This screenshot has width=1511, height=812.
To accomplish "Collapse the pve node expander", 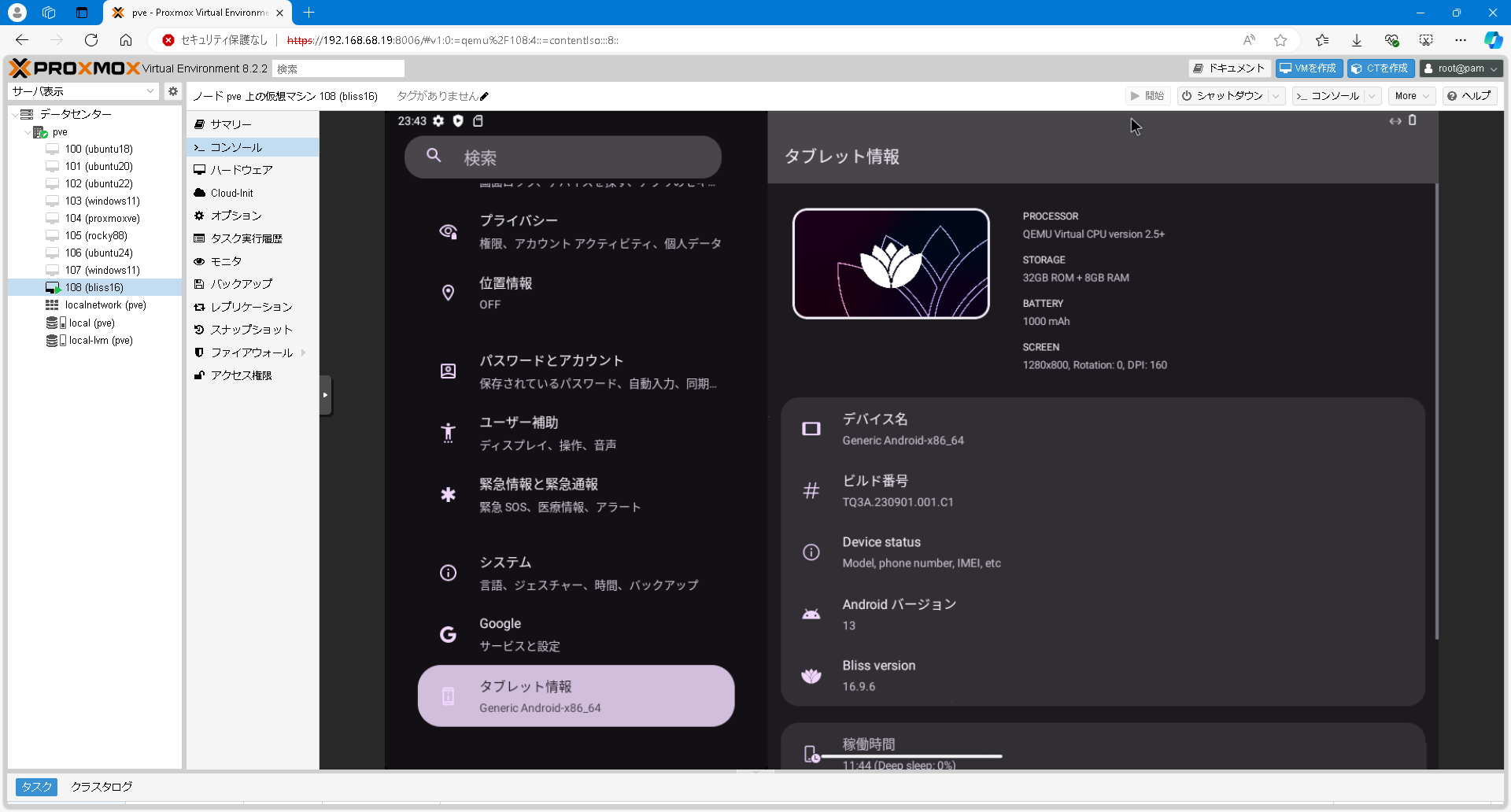I will point(28,132).
